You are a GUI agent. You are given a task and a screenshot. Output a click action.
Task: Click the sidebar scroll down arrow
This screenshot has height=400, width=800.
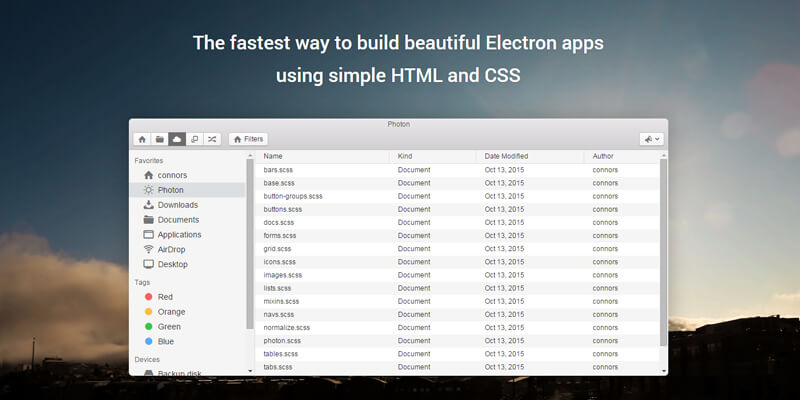(250, 370)
